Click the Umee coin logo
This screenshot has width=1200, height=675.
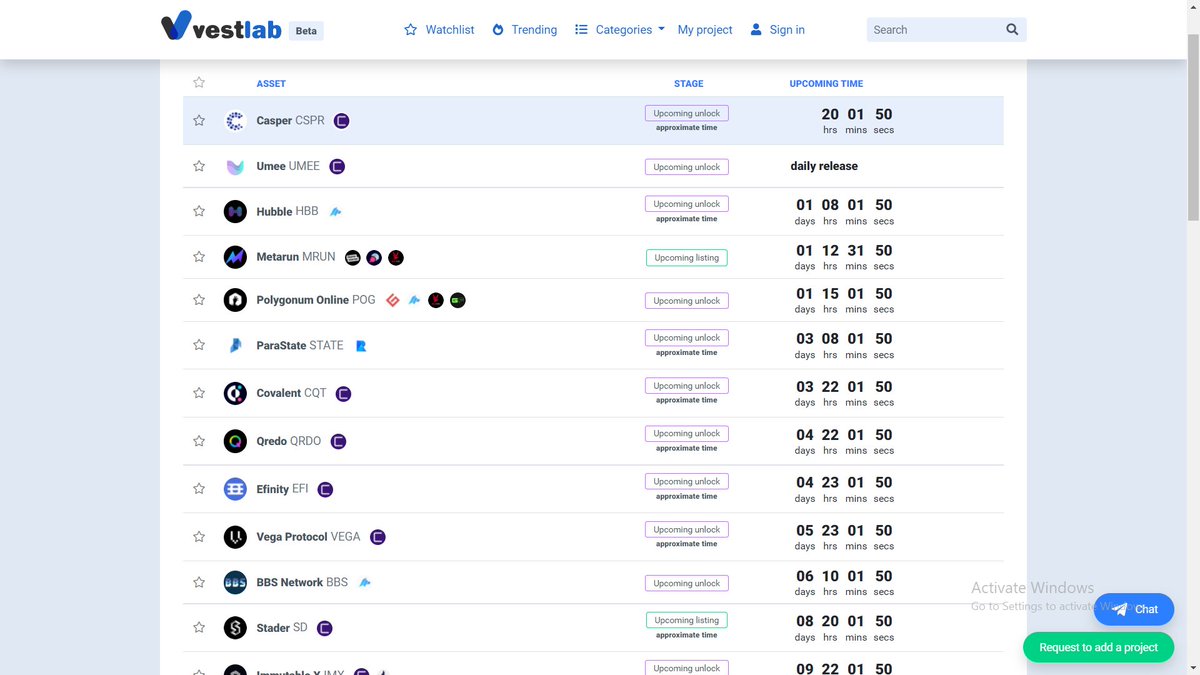[x=235, y=167]
